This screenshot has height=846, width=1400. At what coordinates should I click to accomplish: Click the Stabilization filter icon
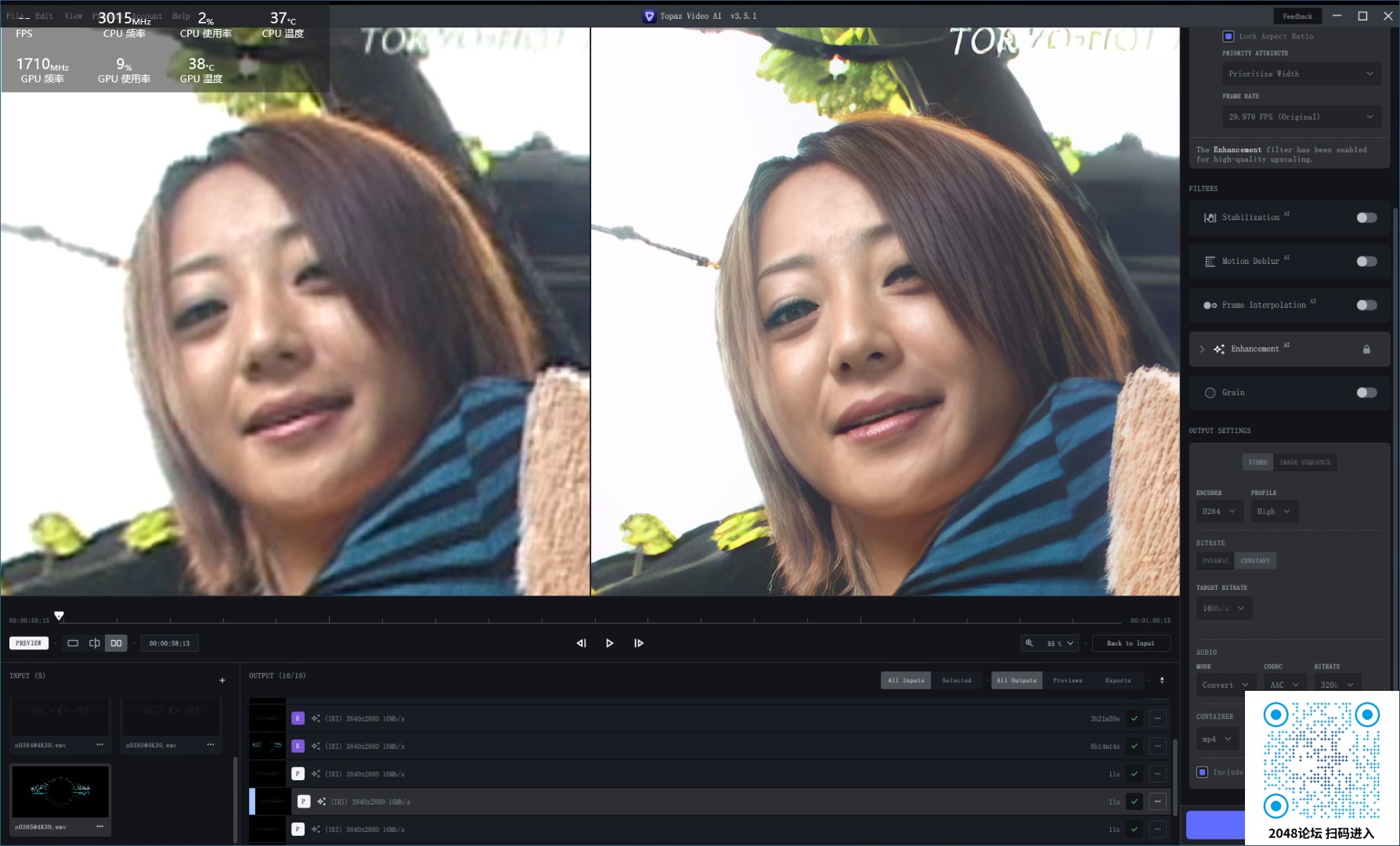coord(1210,218)
